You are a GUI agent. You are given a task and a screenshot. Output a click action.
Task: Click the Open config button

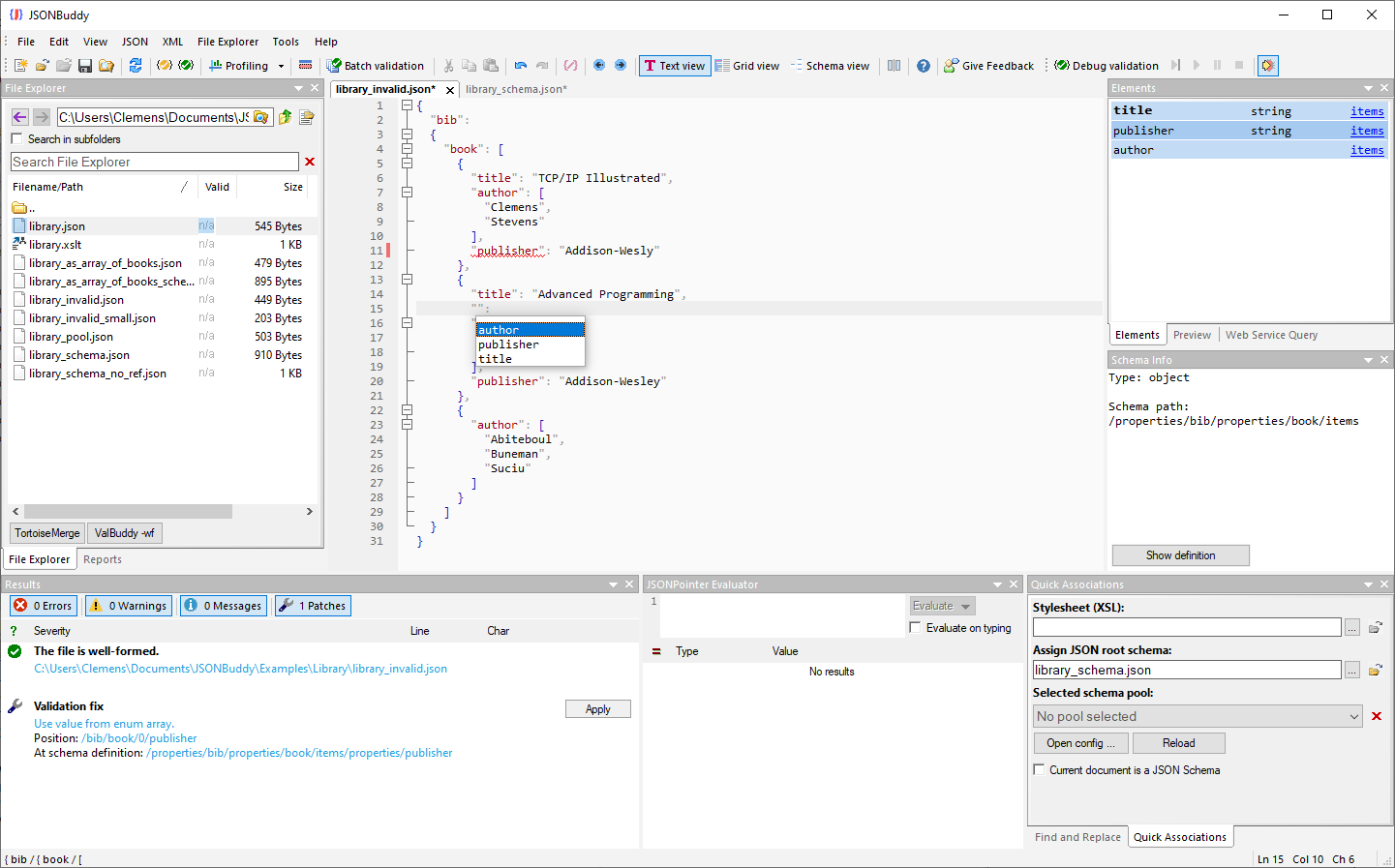coord(1080,743)
